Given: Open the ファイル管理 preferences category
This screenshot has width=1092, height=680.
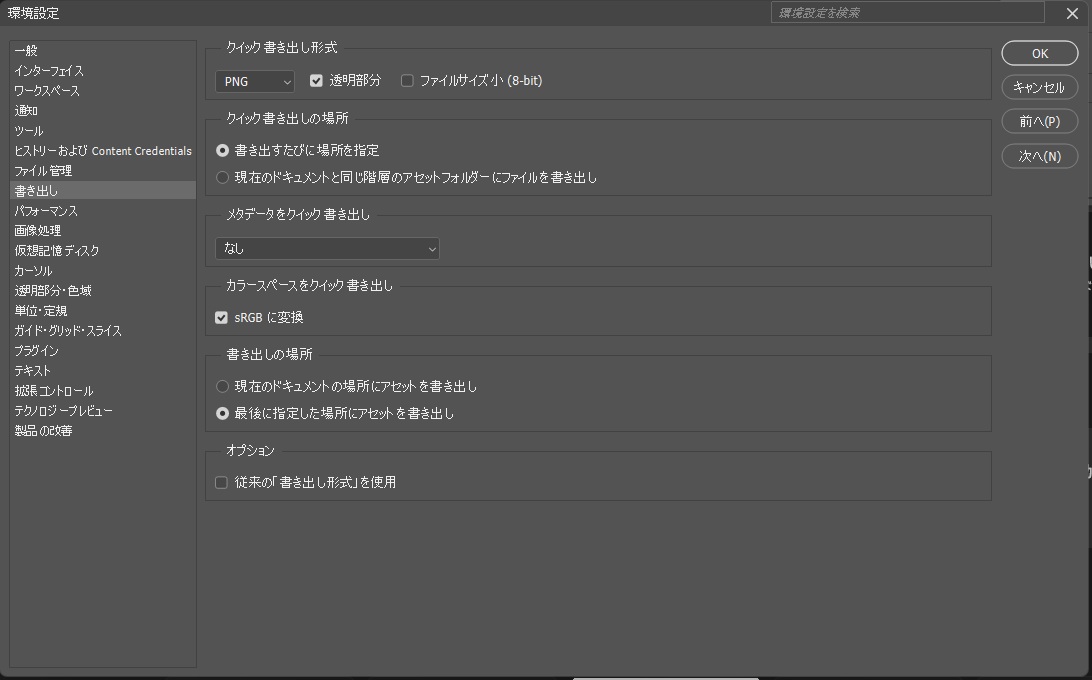Looking at the screenshot, I should (x=103, y=171).
